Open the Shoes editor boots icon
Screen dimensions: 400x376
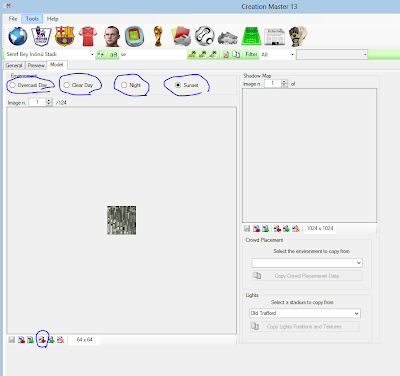click(x=228, y=38)
